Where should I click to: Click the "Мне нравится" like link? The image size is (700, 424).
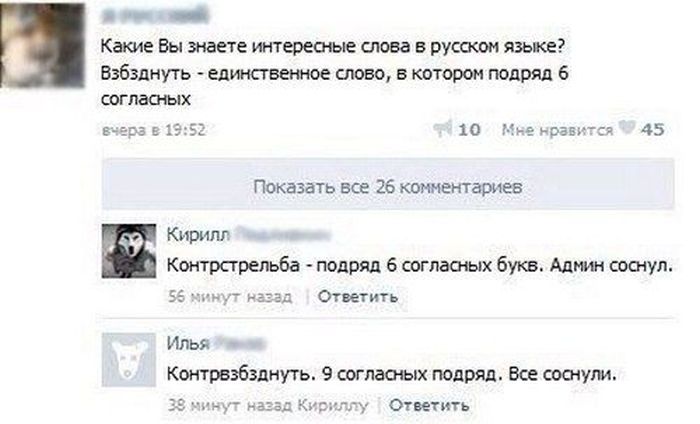(x=556, y=128)
